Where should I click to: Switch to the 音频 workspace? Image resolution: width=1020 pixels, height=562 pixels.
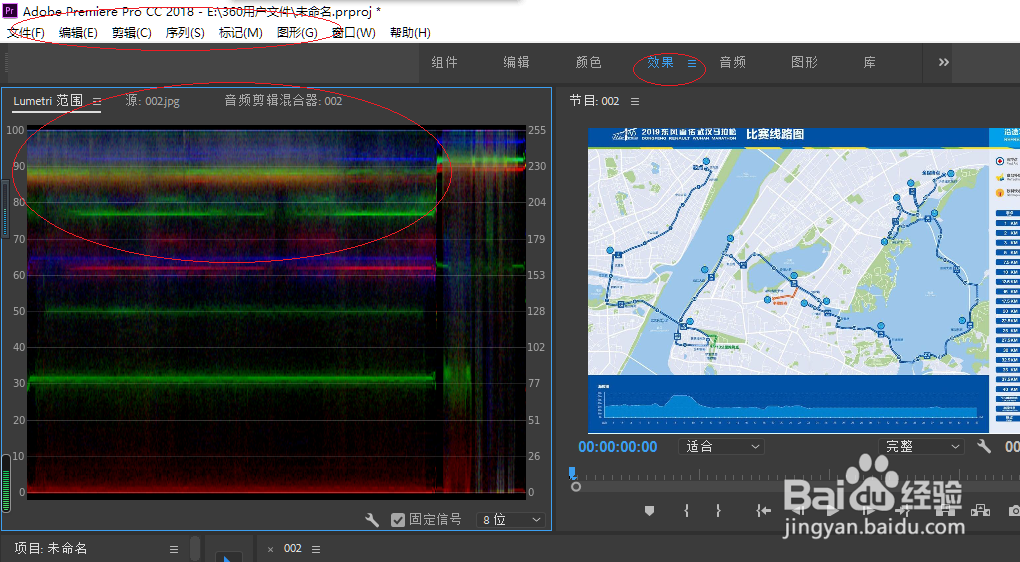click(x=732, y=62)
